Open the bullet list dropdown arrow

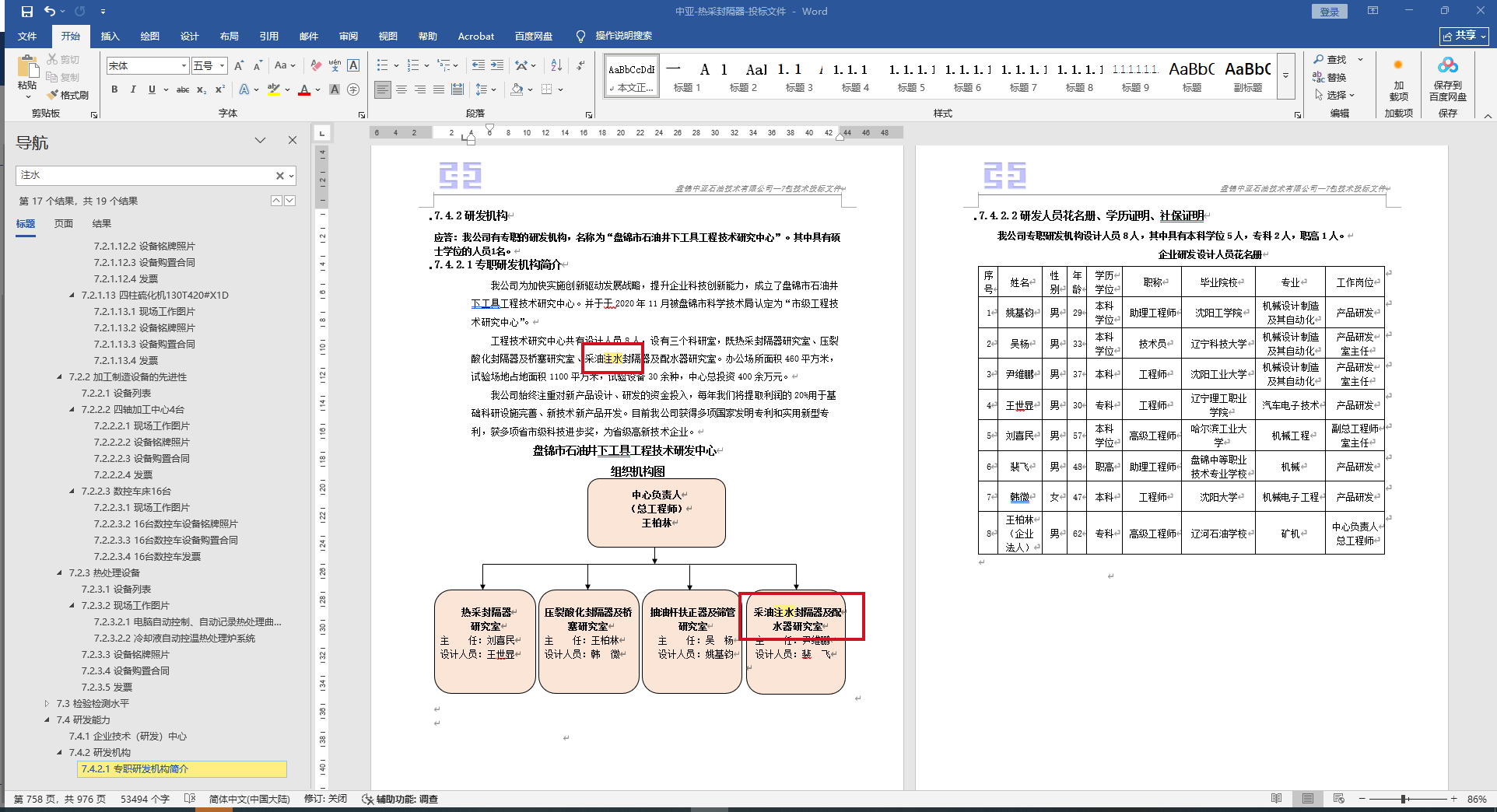coord(396,66)
